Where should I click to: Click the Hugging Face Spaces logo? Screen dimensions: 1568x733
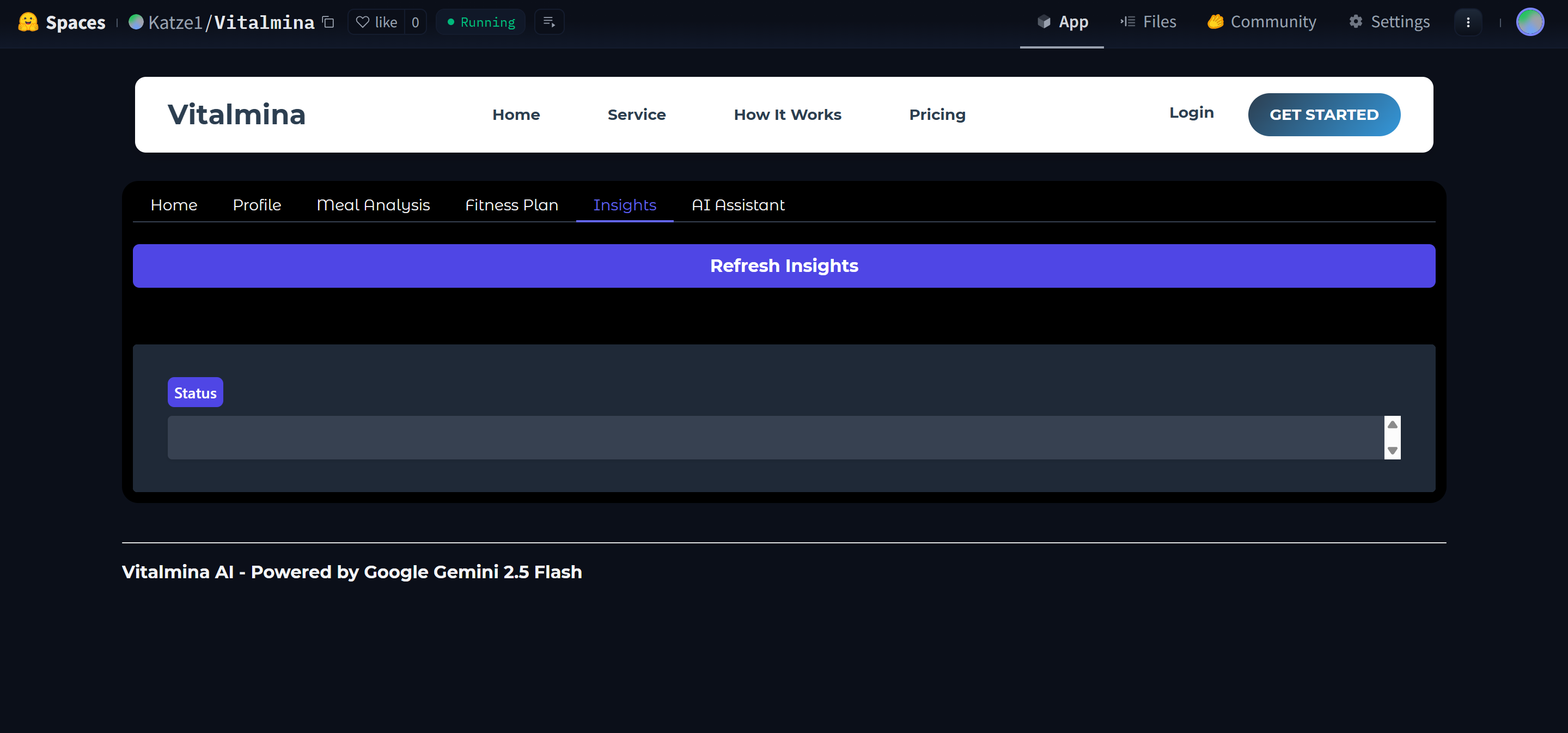pos(28,22)
